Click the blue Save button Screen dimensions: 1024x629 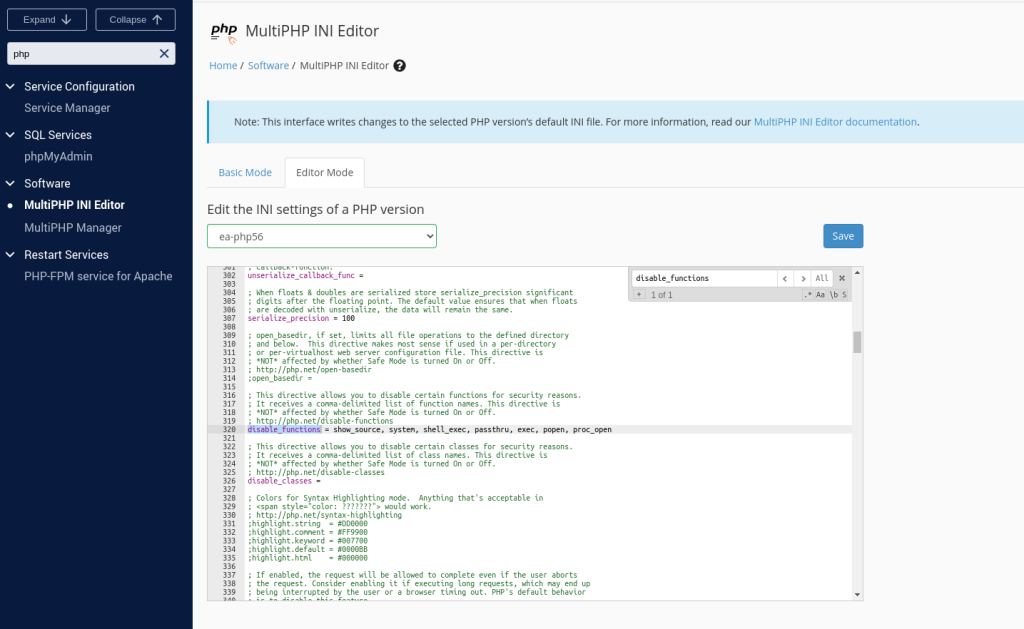pyautogui.click(x=843, y=236)
